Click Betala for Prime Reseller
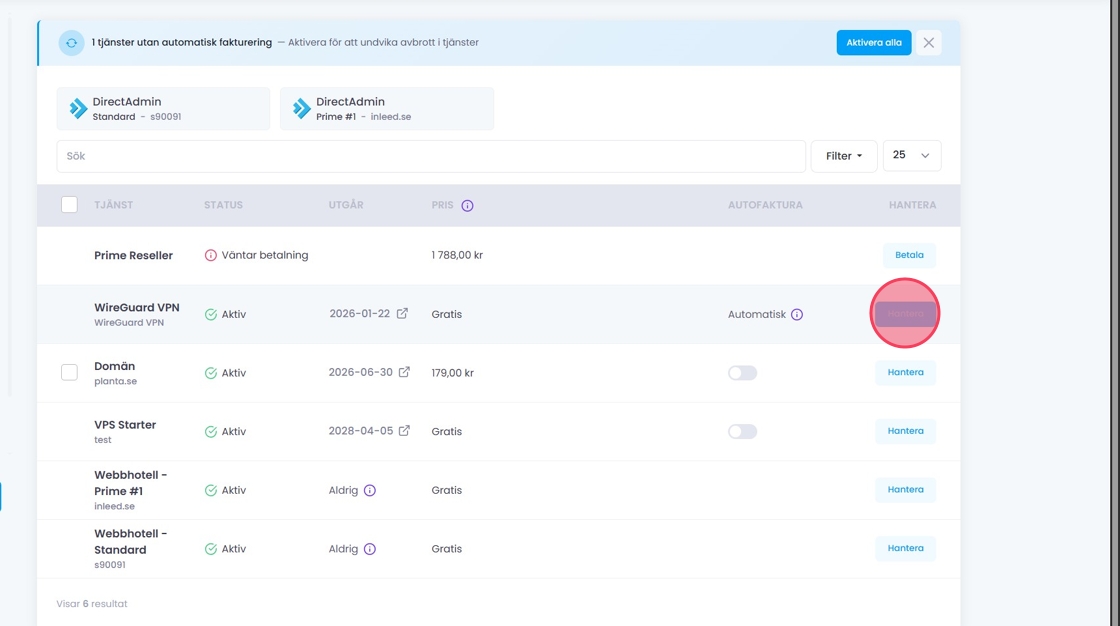Screen dimensions: 1120x626 (x=908, y=255)
